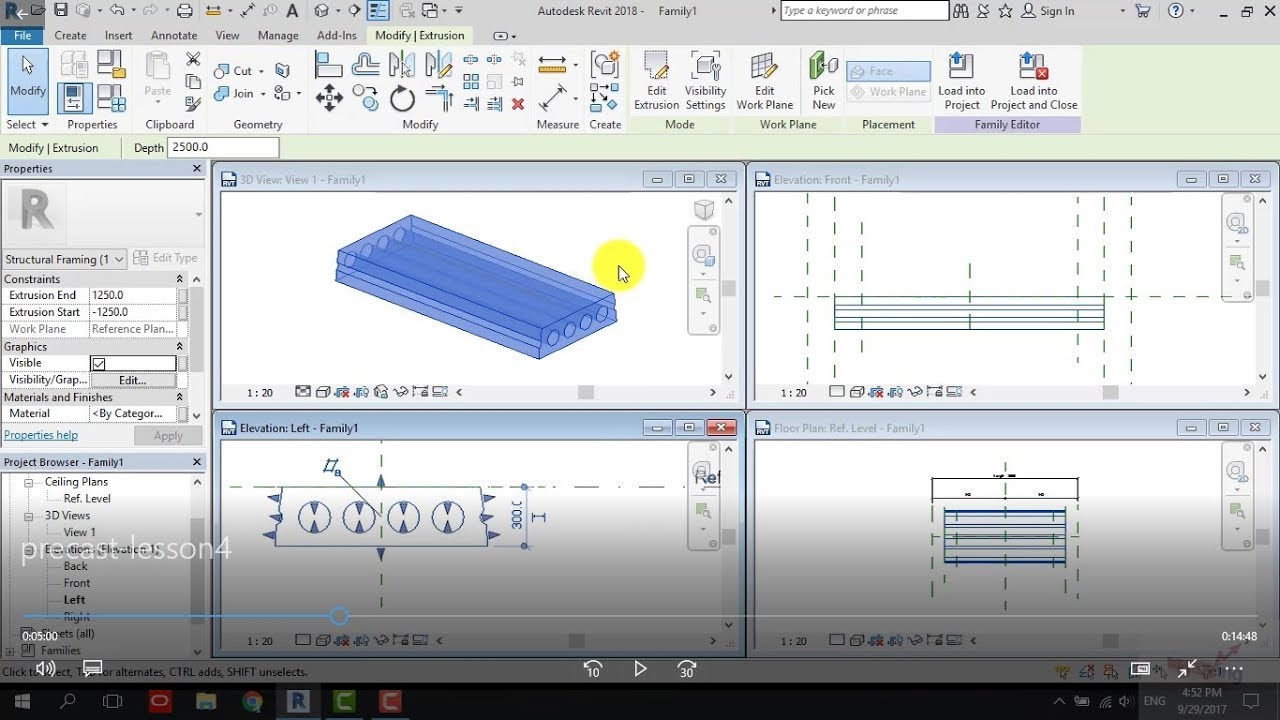
Task: Activate the Move tool
Action: pos(329,98)
